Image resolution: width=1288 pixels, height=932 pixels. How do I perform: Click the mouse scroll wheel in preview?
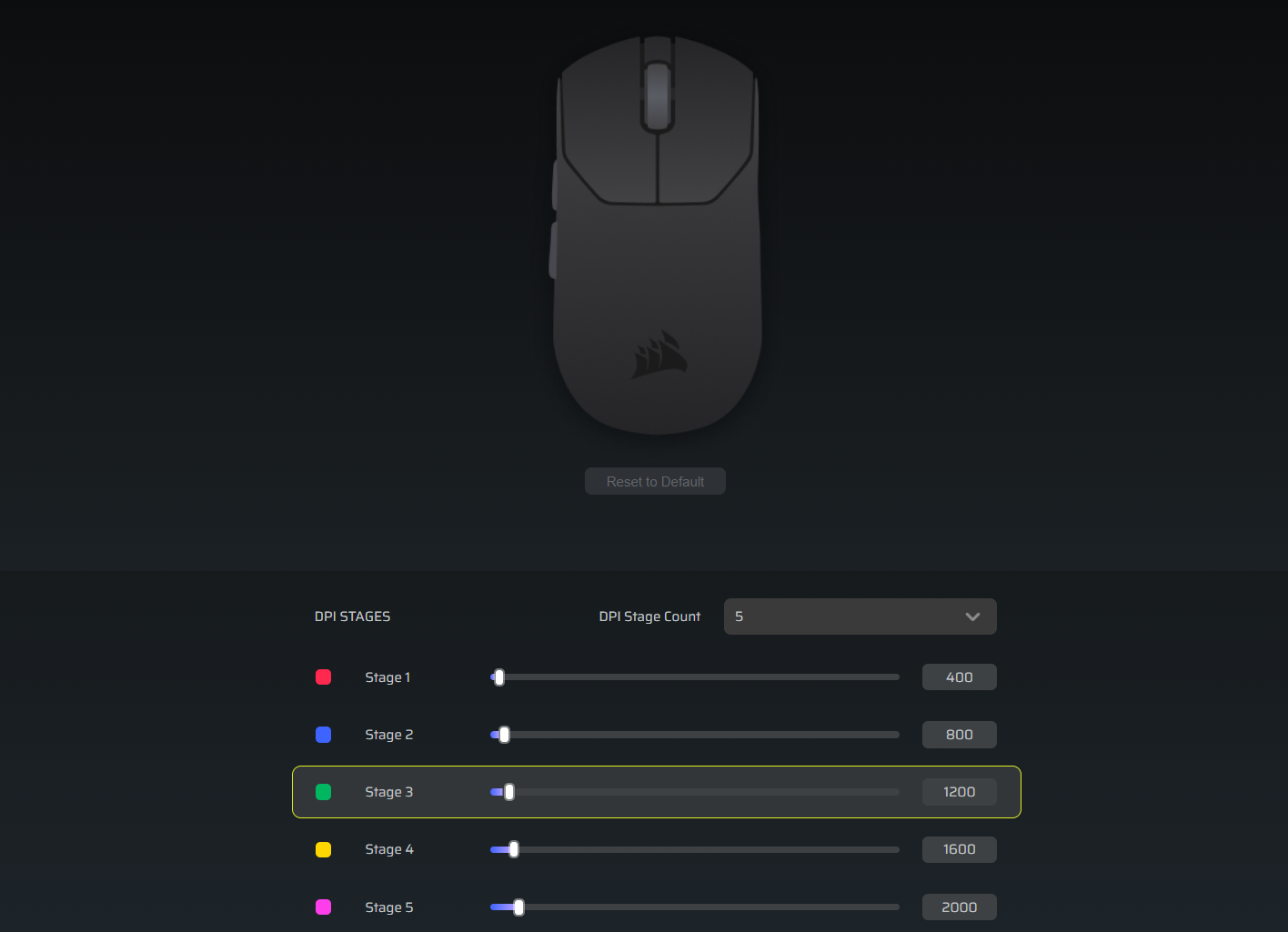pyautogui.click(x=657, y=95)
